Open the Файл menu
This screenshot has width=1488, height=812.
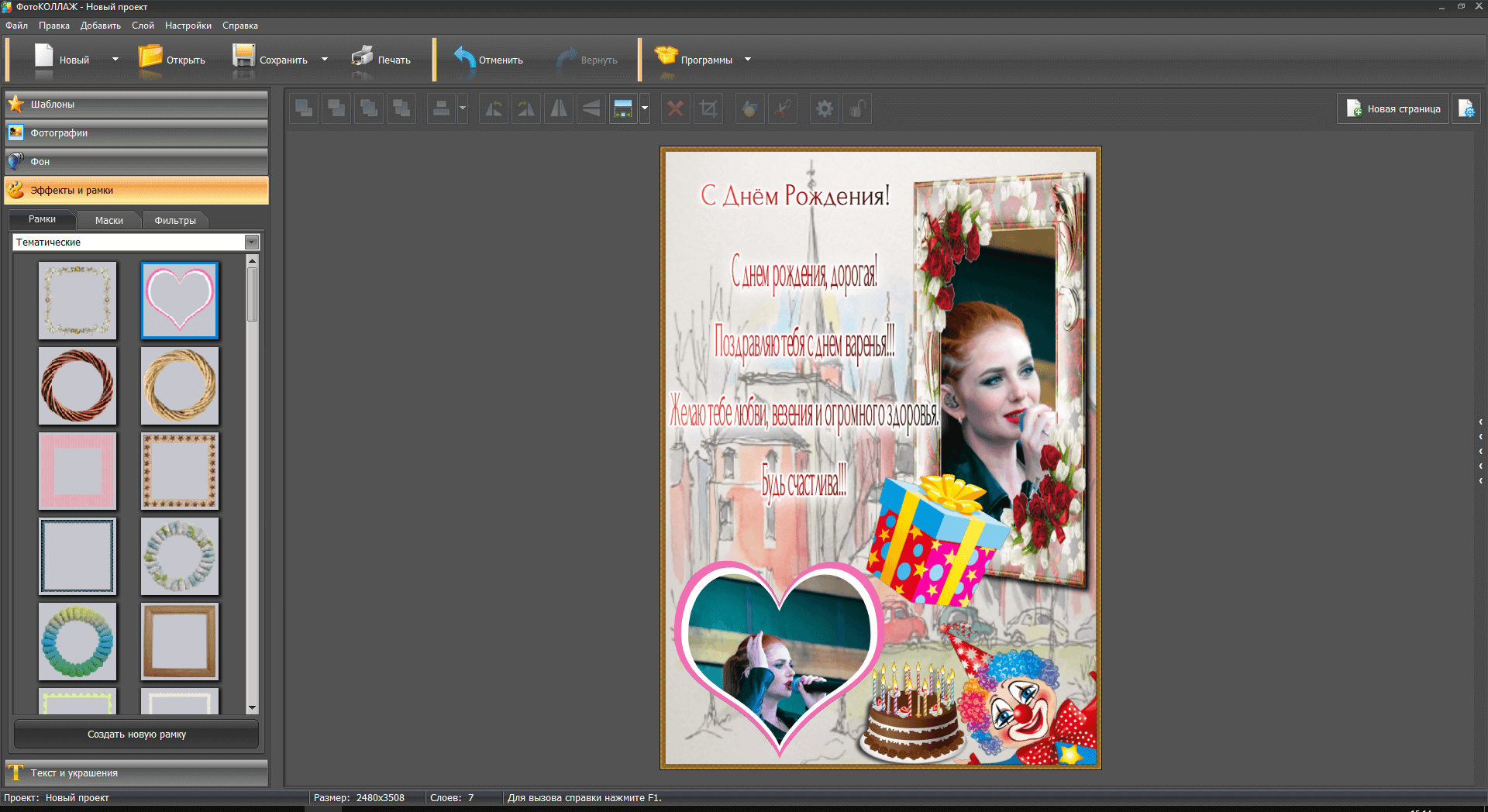click(x=16, y=26)
